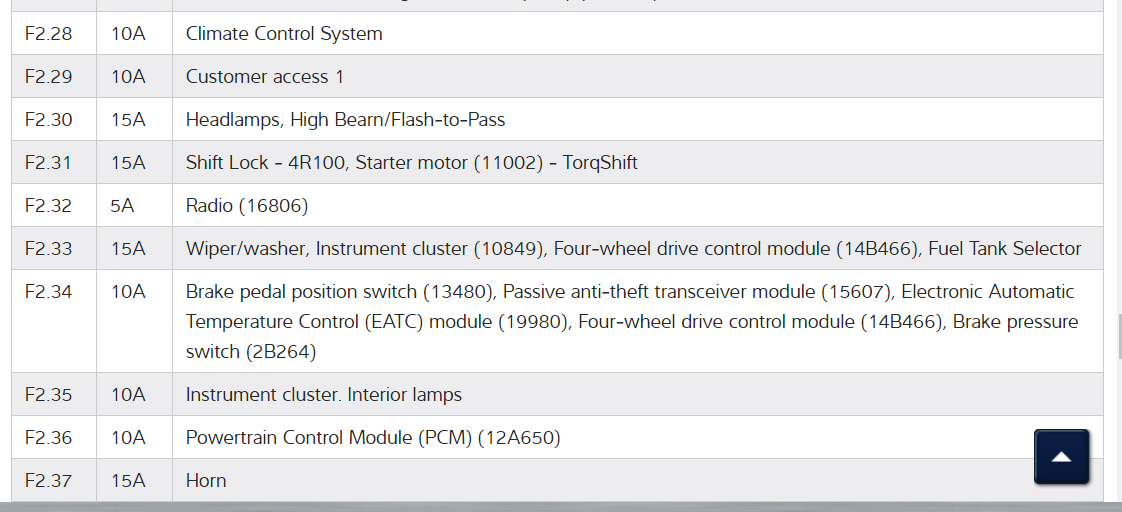Click the F2.35 fuse number cell
Image resolution: width=1122 pixels, height=512 pixels.
(49, 395)
